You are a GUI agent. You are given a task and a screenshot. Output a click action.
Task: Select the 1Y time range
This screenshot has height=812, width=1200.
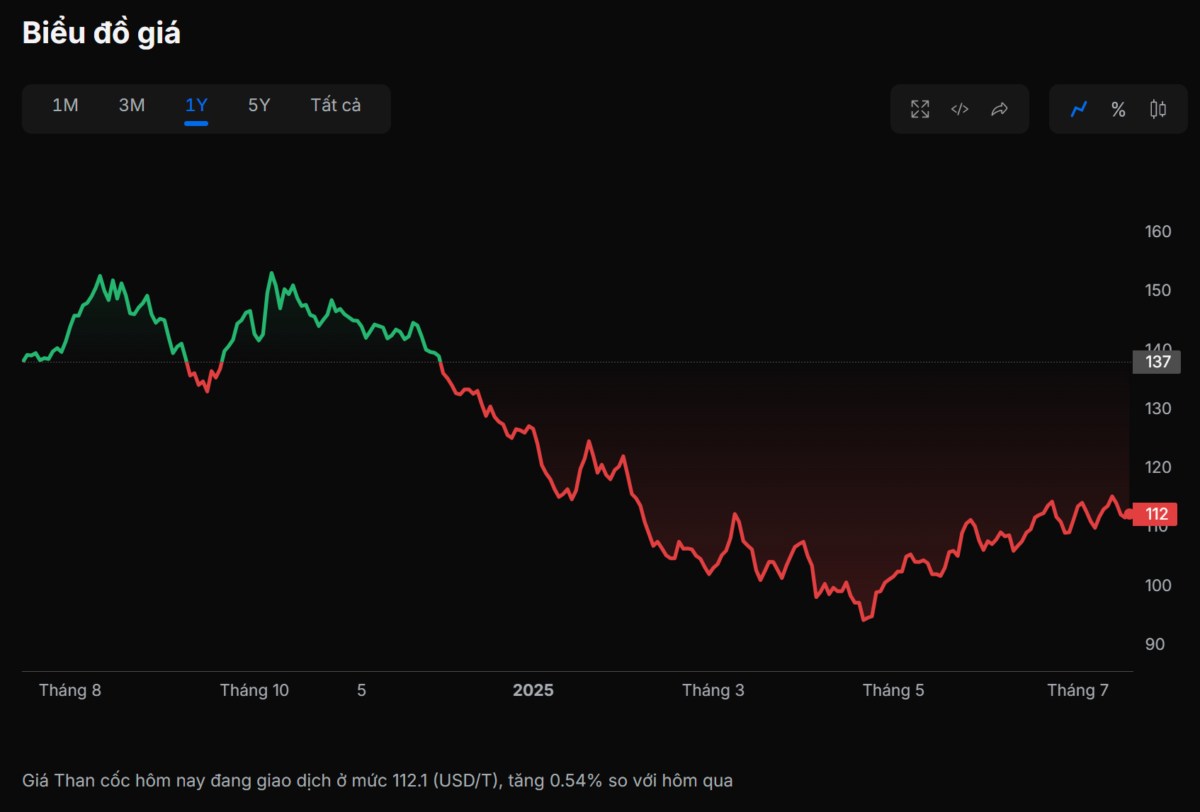196,105
